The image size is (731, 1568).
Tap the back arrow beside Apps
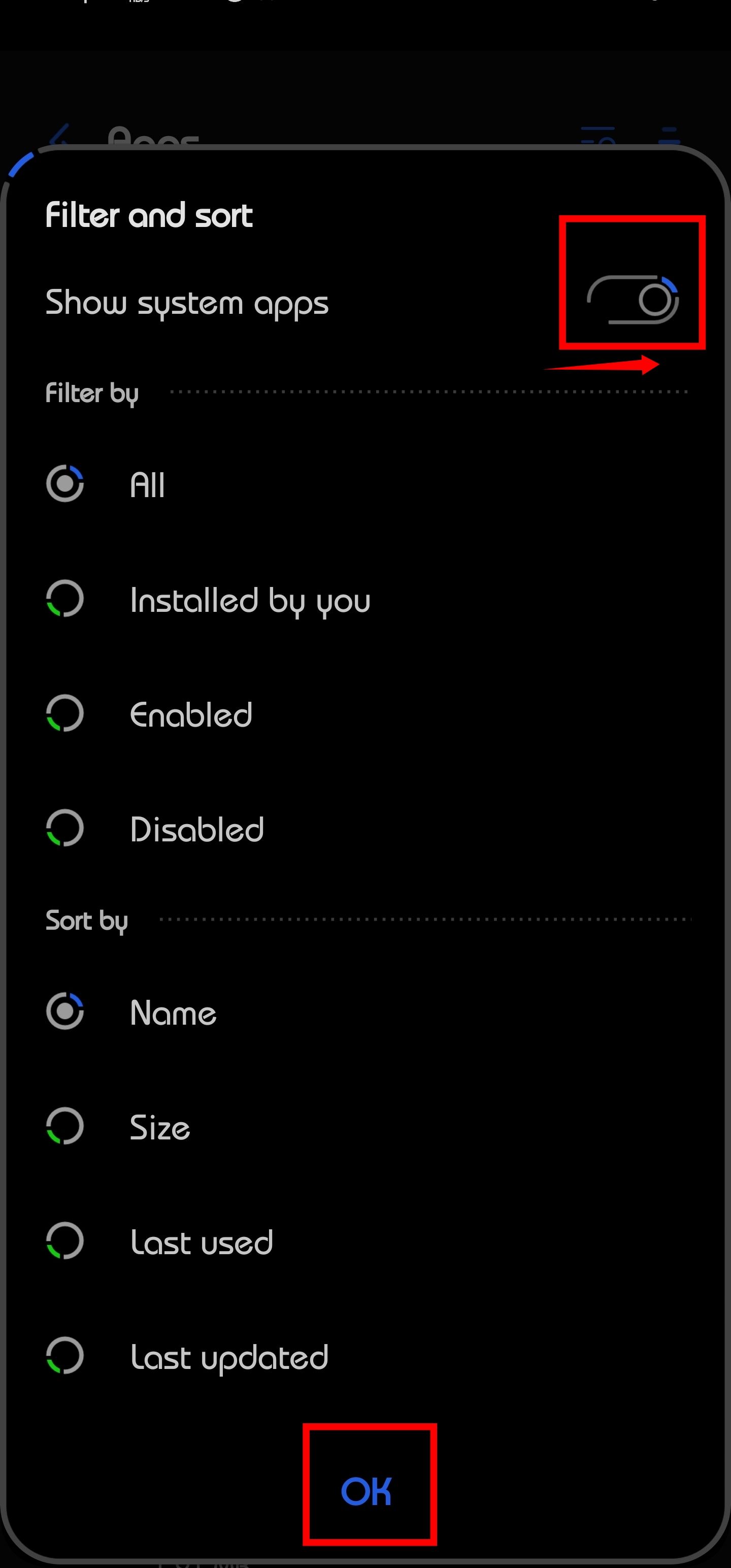[x=60, y=137]
